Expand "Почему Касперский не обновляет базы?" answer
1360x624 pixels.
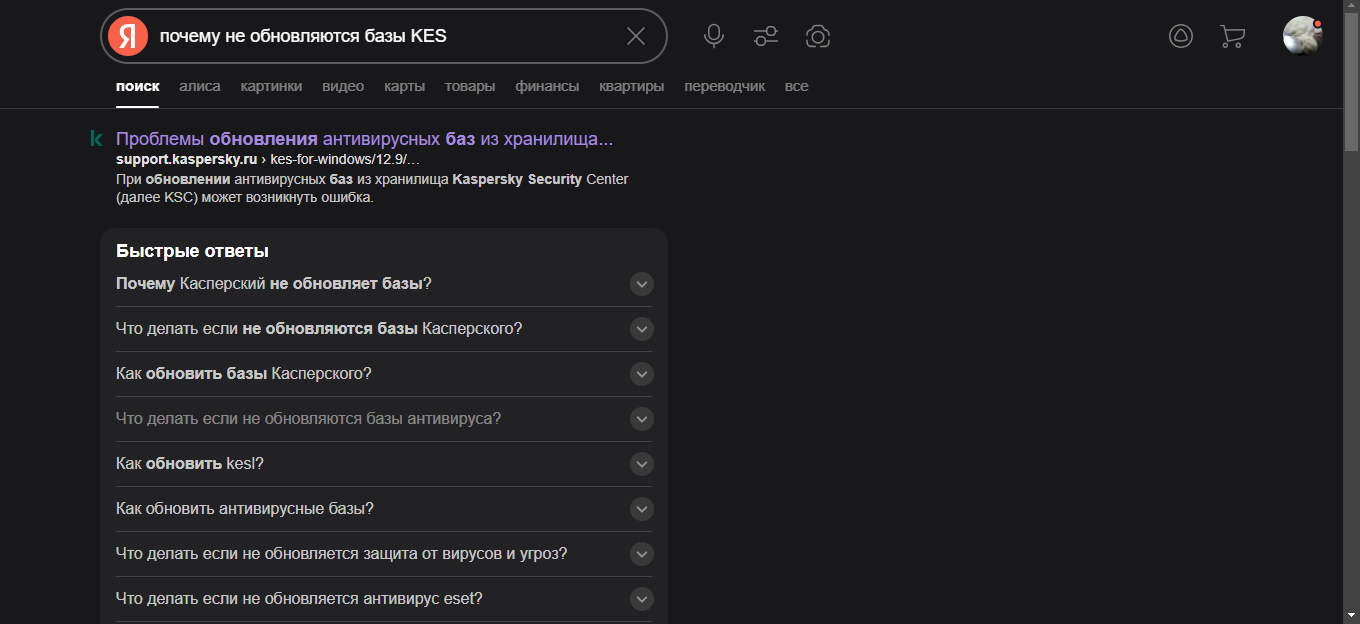click(642, 284)
